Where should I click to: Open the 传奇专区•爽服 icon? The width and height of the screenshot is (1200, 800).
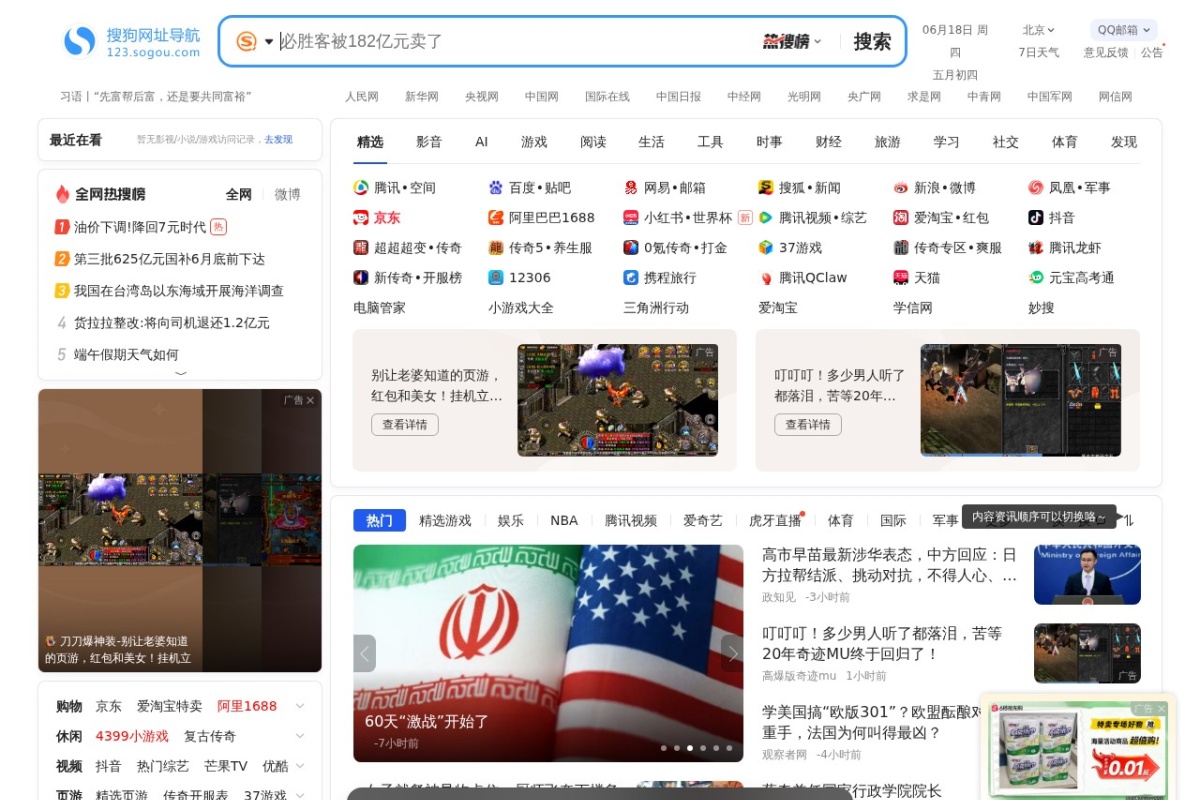[x=901, y=247]
